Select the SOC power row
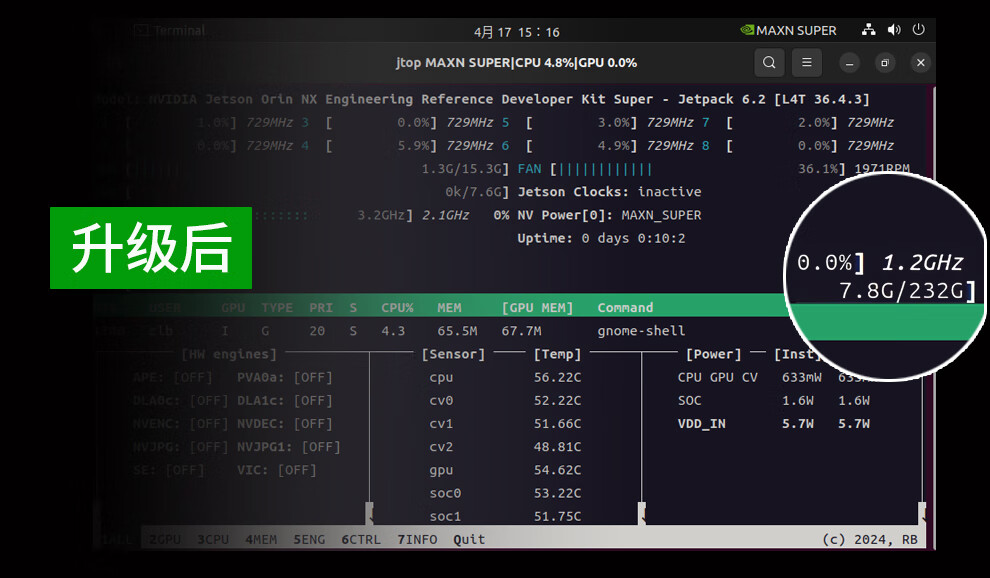Image resolution: width=990 pixels, height=578 pixels. 773,400
